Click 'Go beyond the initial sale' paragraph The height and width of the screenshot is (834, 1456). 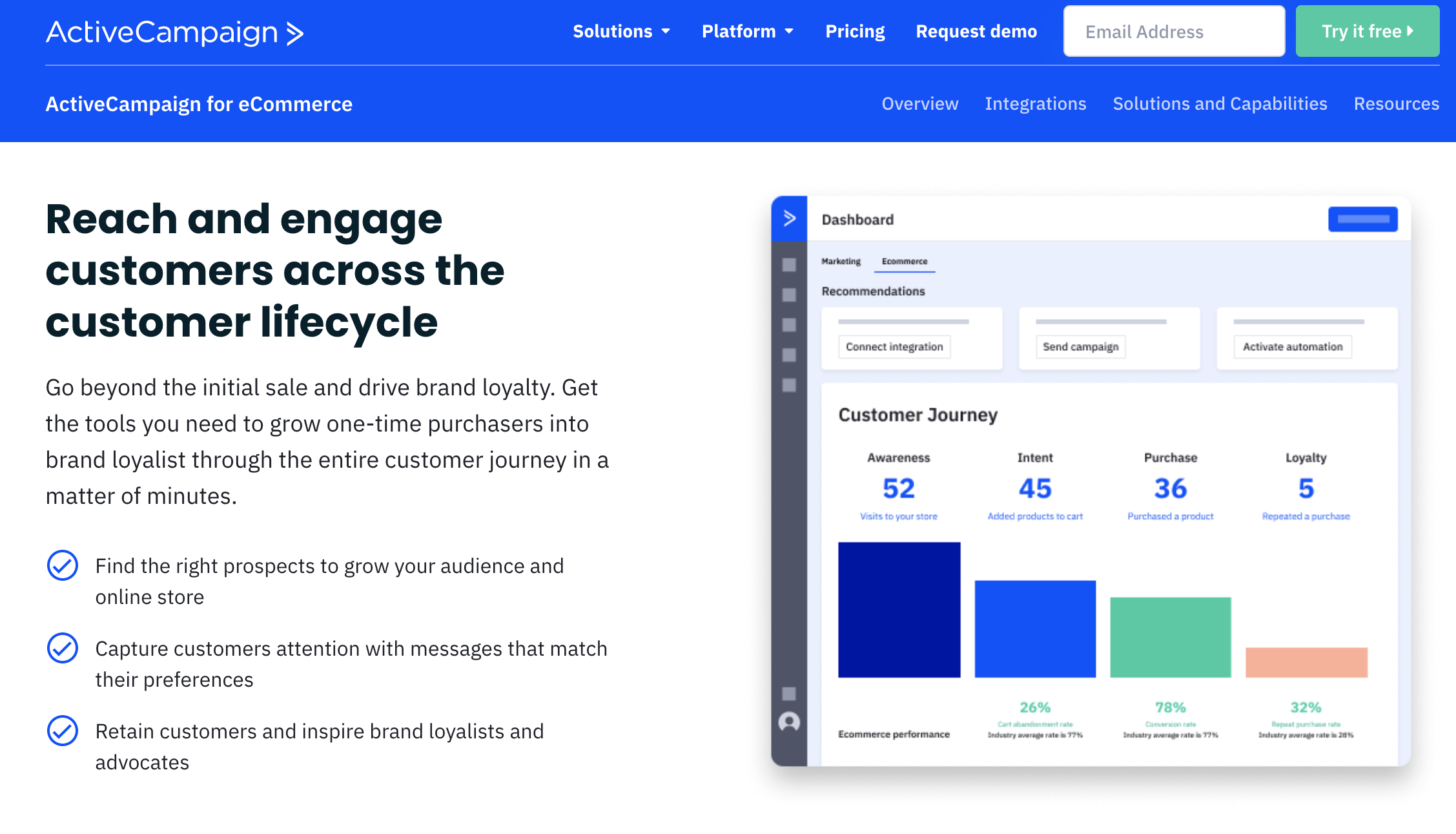(x=327, y=442)
